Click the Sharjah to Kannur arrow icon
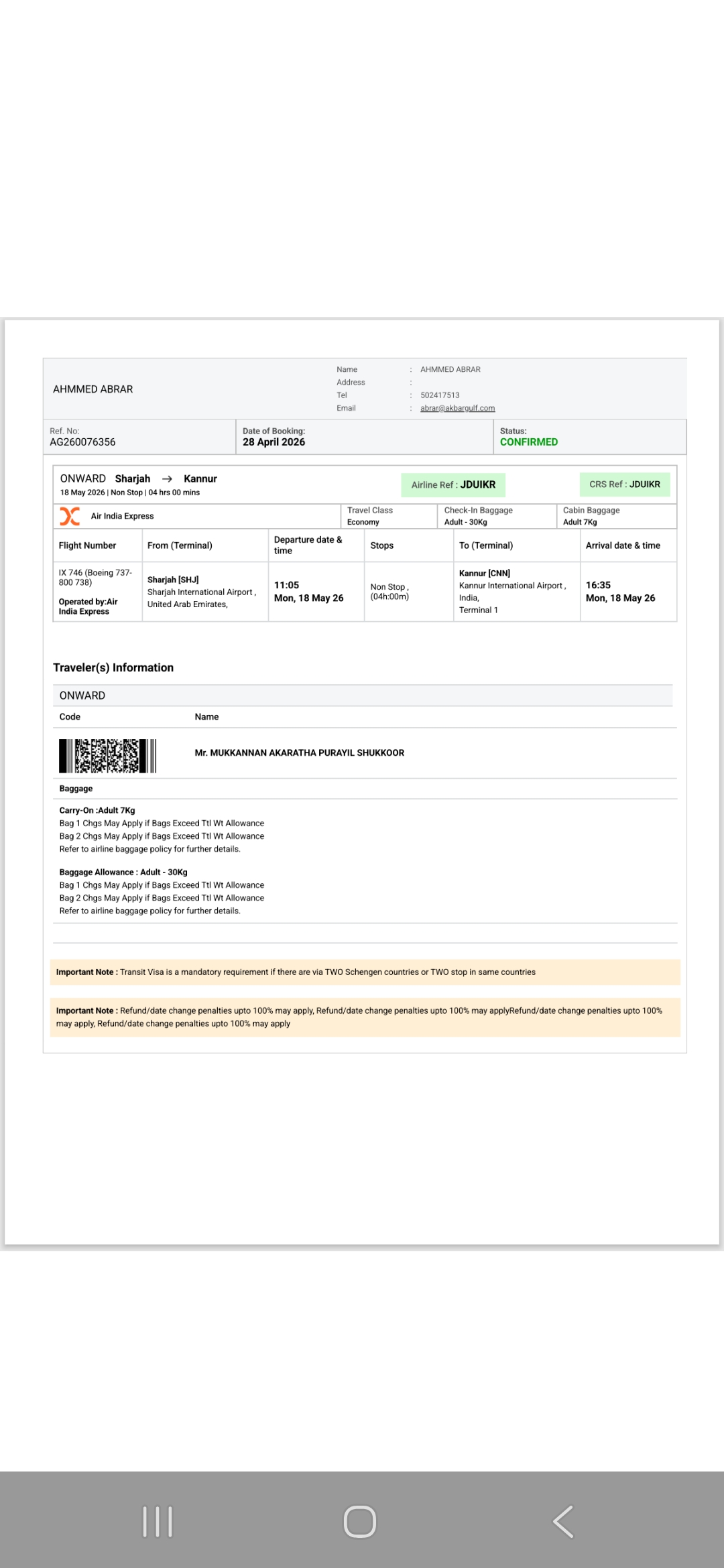Screen dimensions: 724x1568 167,478
